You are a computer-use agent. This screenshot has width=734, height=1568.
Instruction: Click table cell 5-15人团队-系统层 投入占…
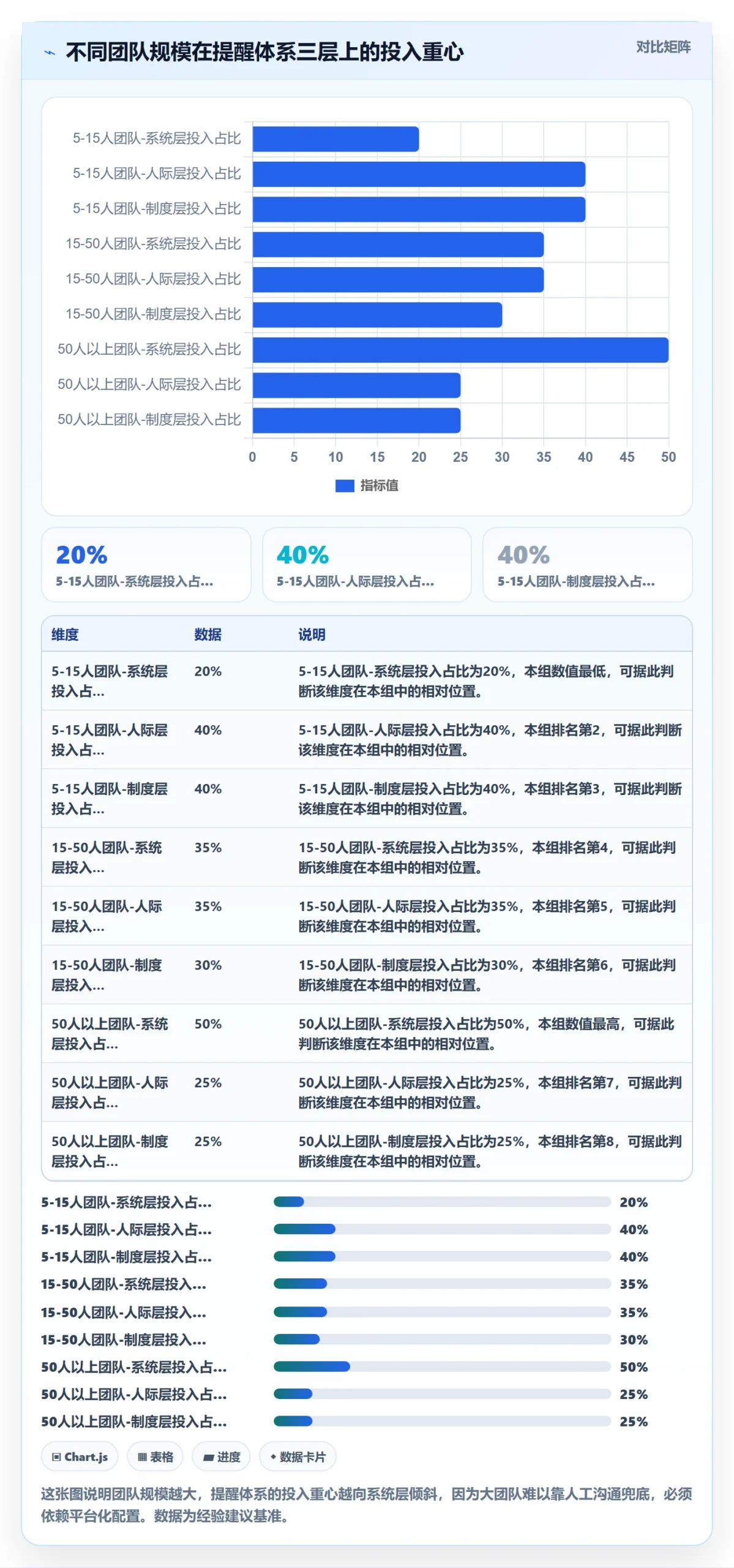[x=110, y=681]
